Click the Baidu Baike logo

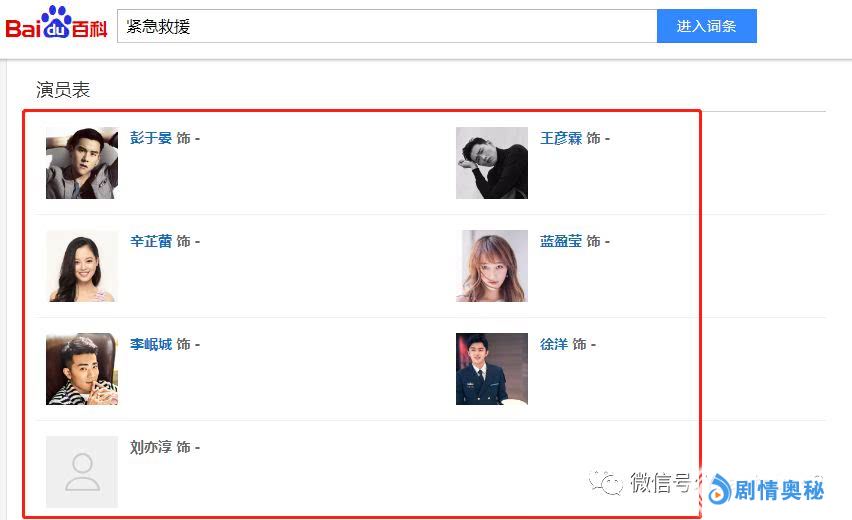(x=56, y=24)
